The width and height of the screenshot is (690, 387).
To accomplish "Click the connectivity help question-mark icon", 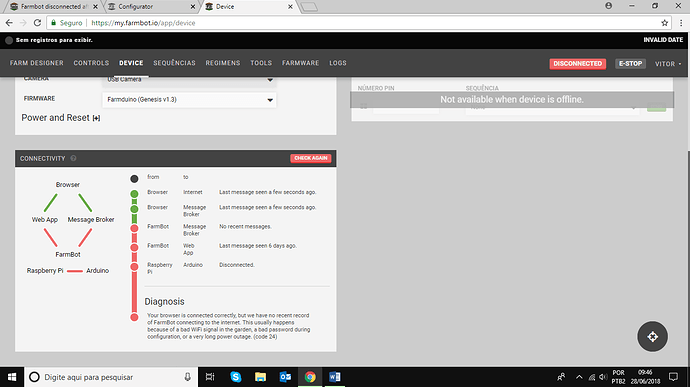I will pyautogui.click(x=73, y=158).
